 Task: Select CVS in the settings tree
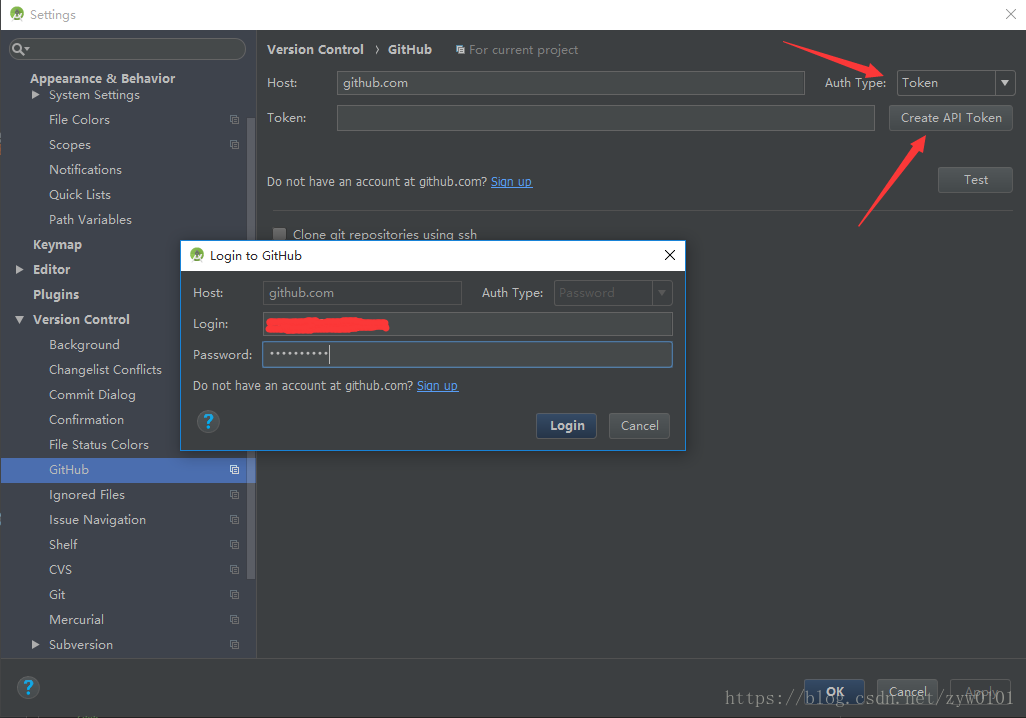pos(60,569)
